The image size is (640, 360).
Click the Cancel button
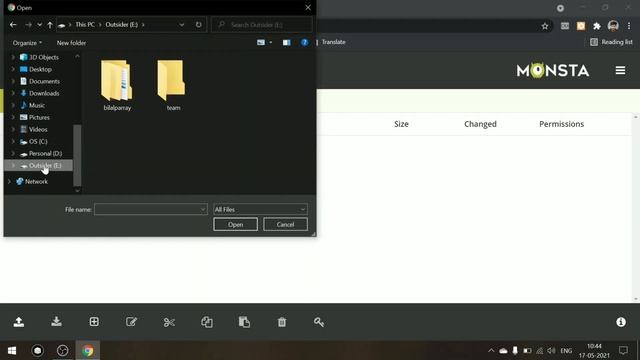285,224
